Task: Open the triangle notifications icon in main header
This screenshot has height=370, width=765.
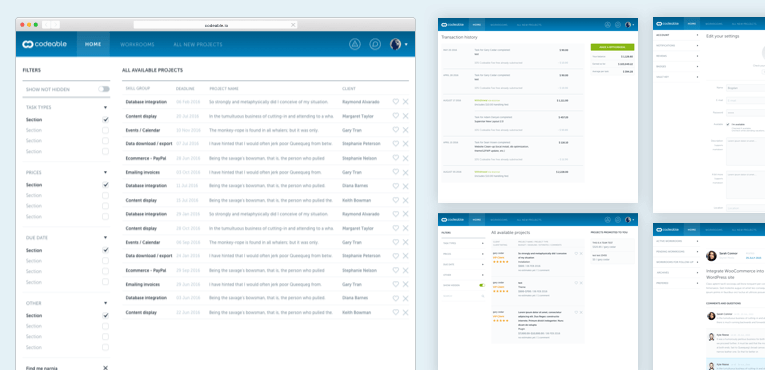Action: 355,44
